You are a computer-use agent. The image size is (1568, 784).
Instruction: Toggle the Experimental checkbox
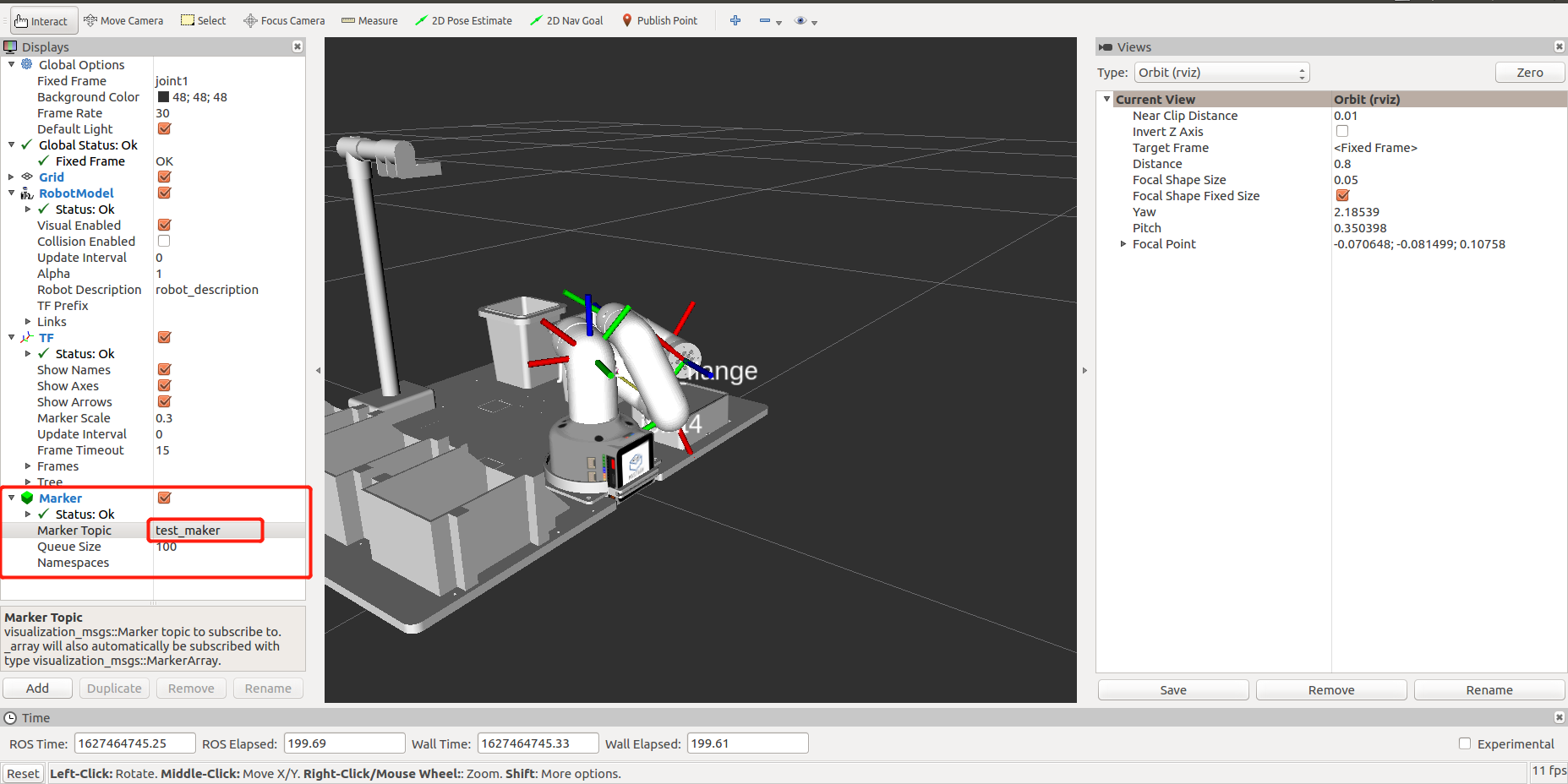pos(1465,743)
